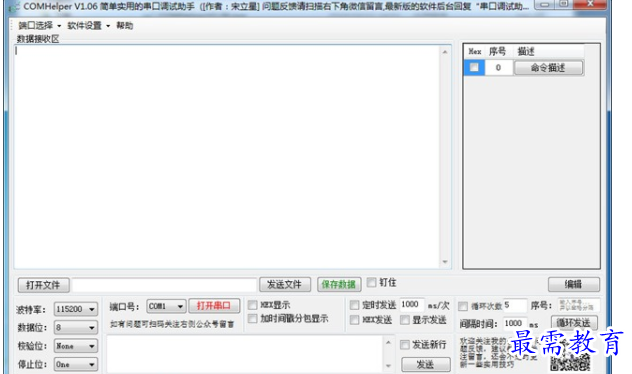
Task: Enable the 显示发送 checkbox
Action: (405, 320)
